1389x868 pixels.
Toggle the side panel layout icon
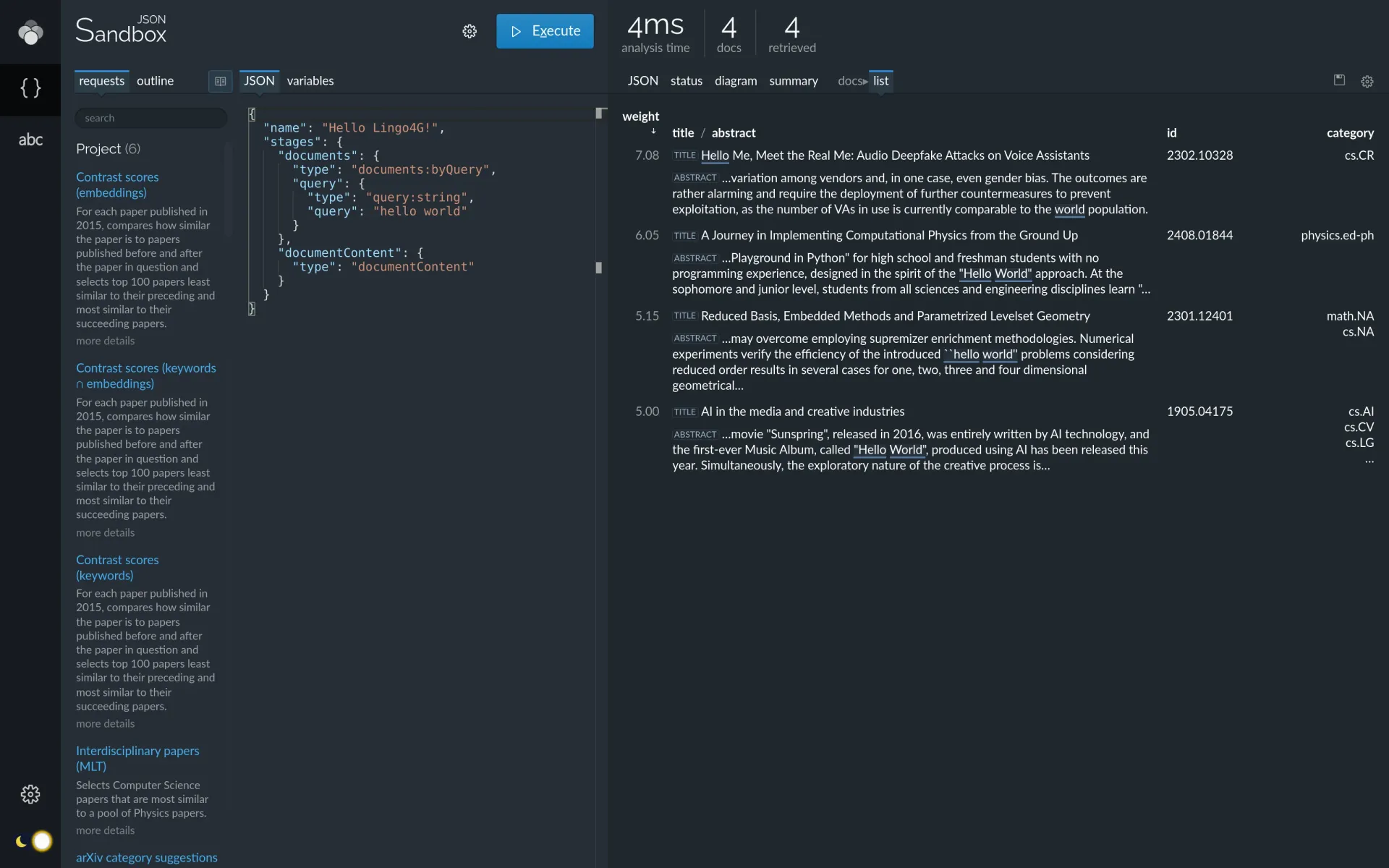[221, 81]
